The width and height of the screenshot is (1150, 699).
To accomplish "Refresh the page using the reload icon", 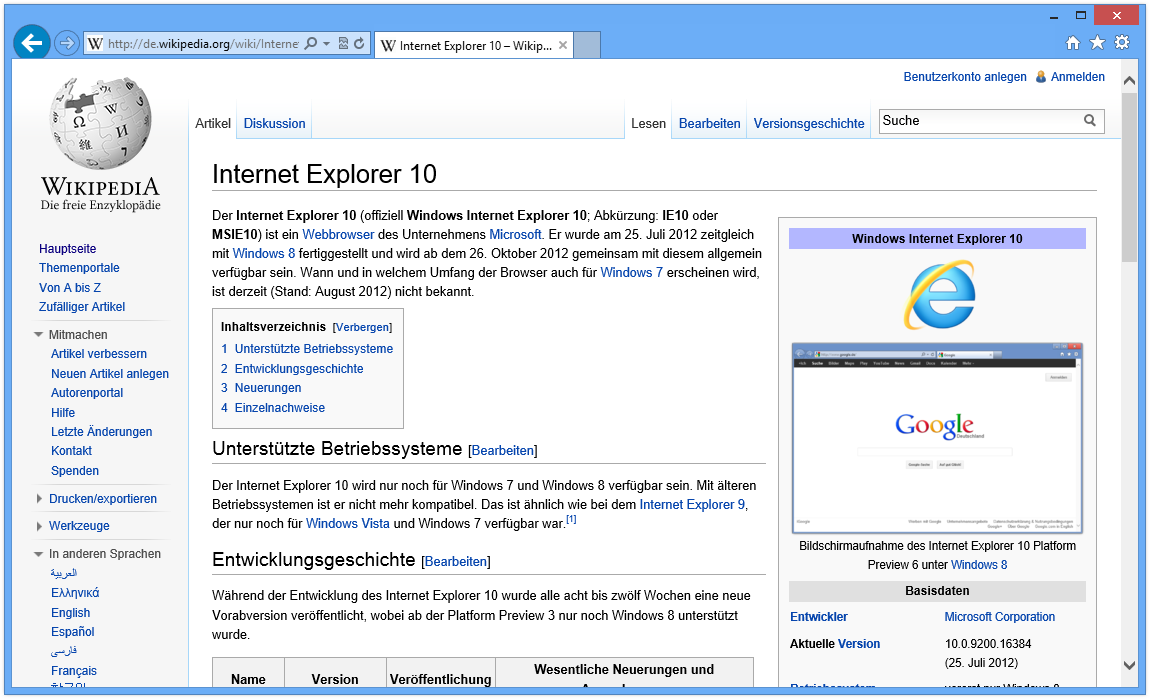I will [x=358, y=42].
